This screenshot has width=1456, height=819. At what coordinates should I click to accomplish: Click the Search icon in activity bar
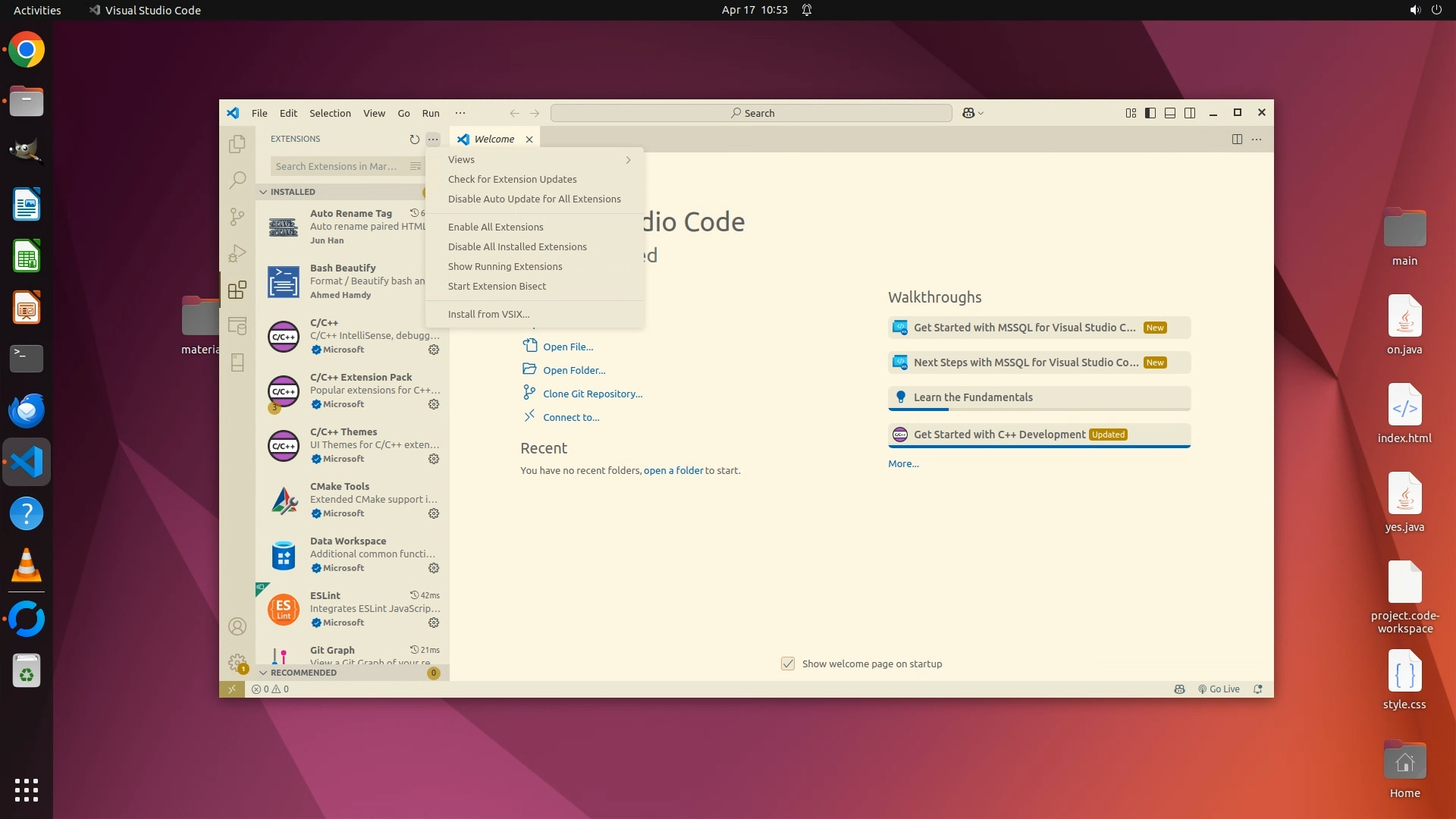click(237, 180)
